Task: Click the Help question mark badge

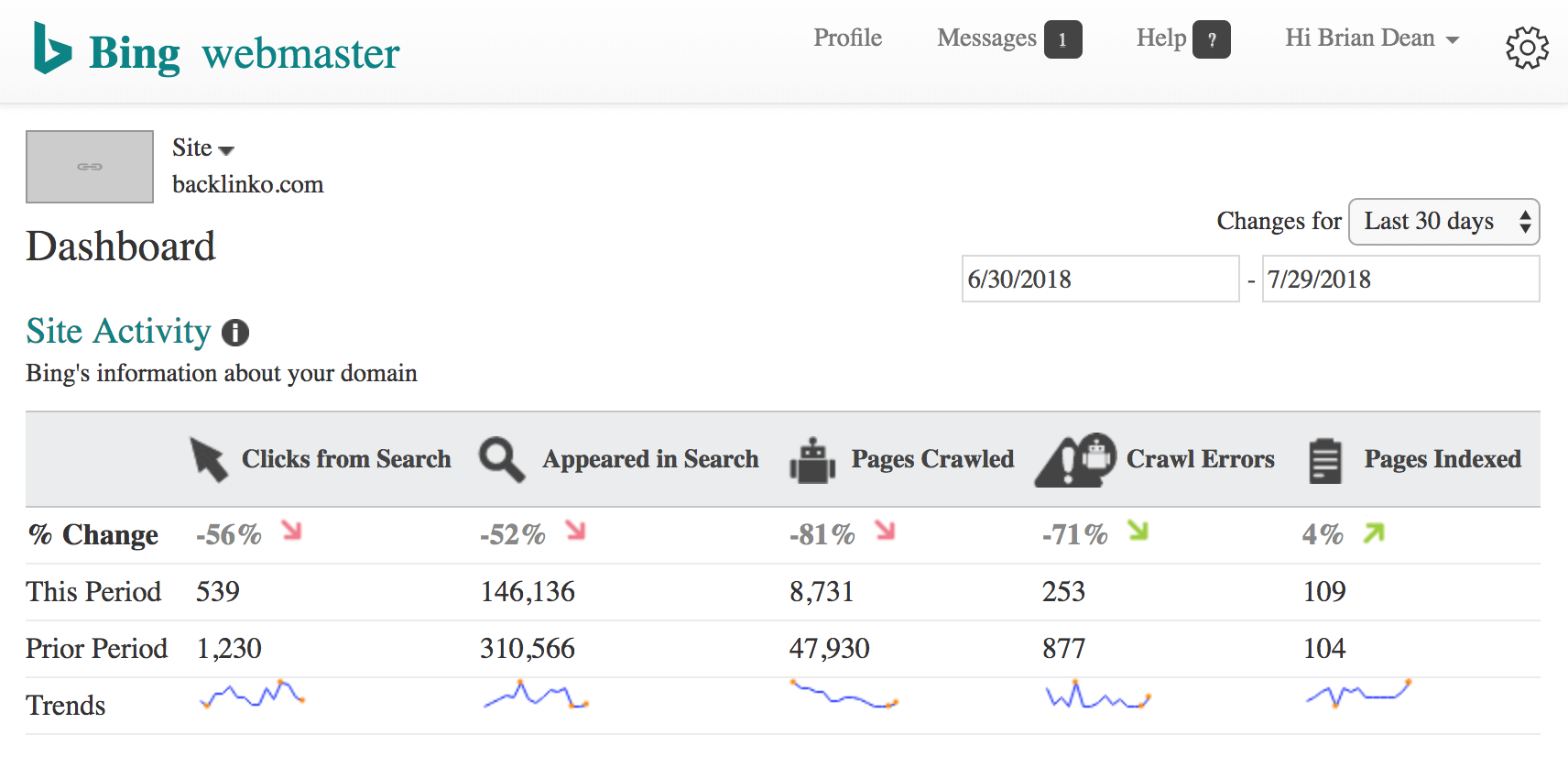Action: coord(1211,39)
